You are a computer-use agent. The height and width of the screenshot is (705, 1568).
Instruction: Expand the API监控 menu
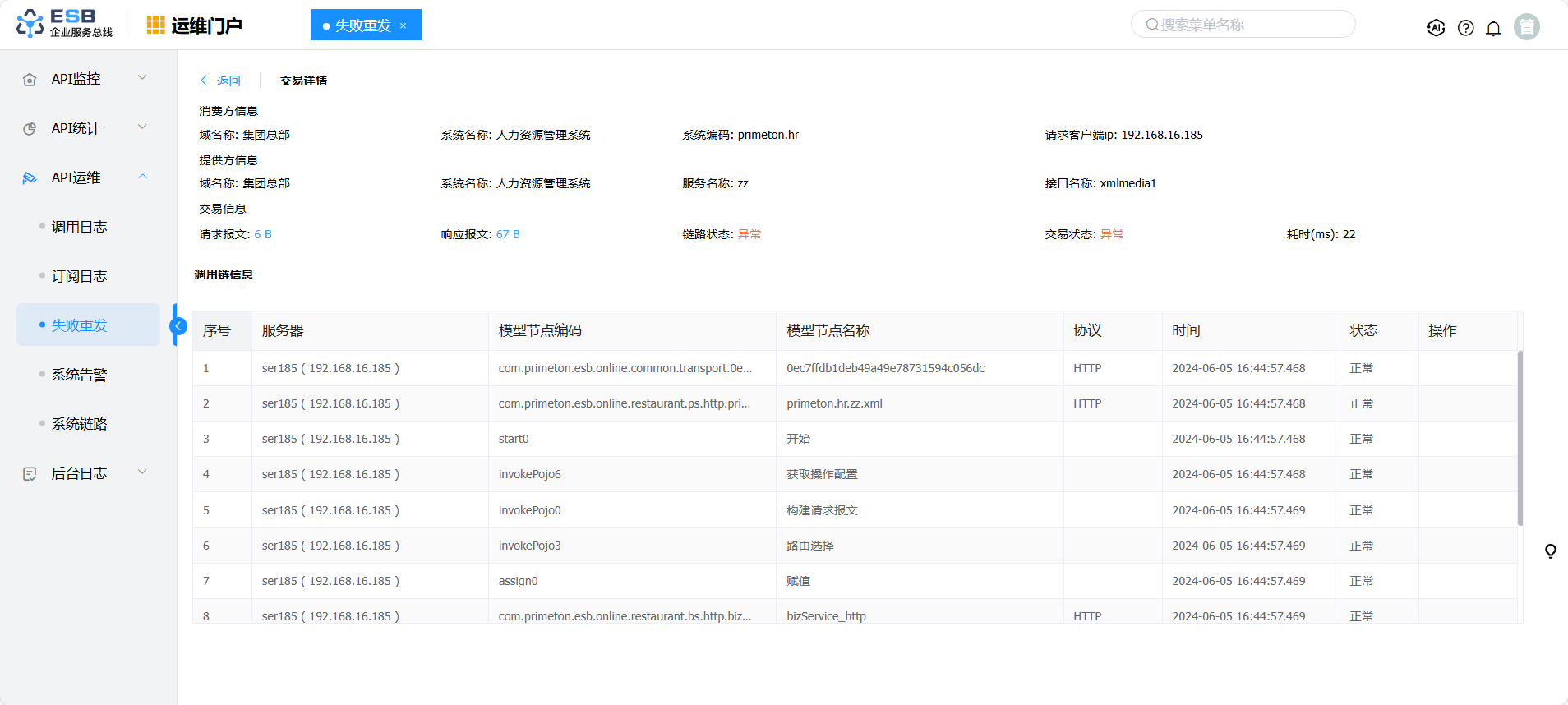[x=88, y=79]
